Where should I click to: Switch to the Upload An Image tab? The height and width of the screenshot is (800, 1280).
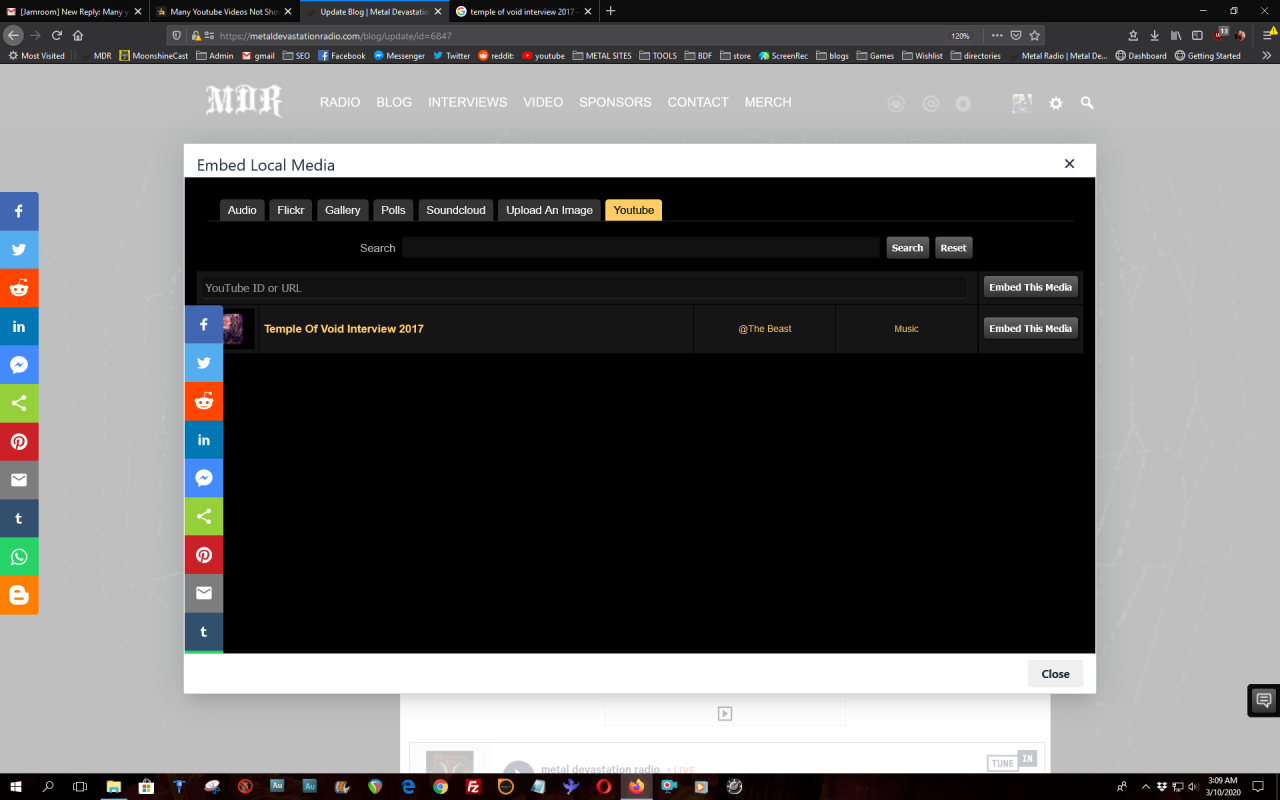tap(549, 210)
